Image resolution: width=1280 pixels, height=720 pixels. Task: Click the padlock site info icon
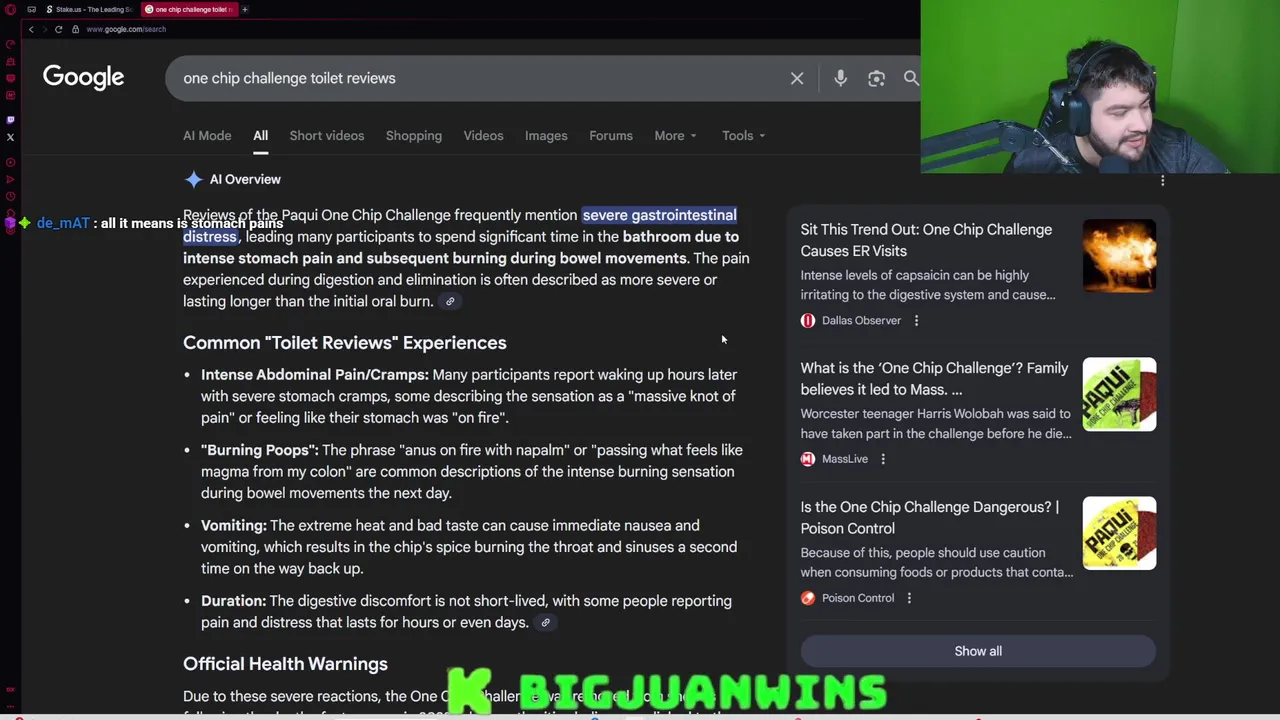pyautogui.click(x=75, y=29)
